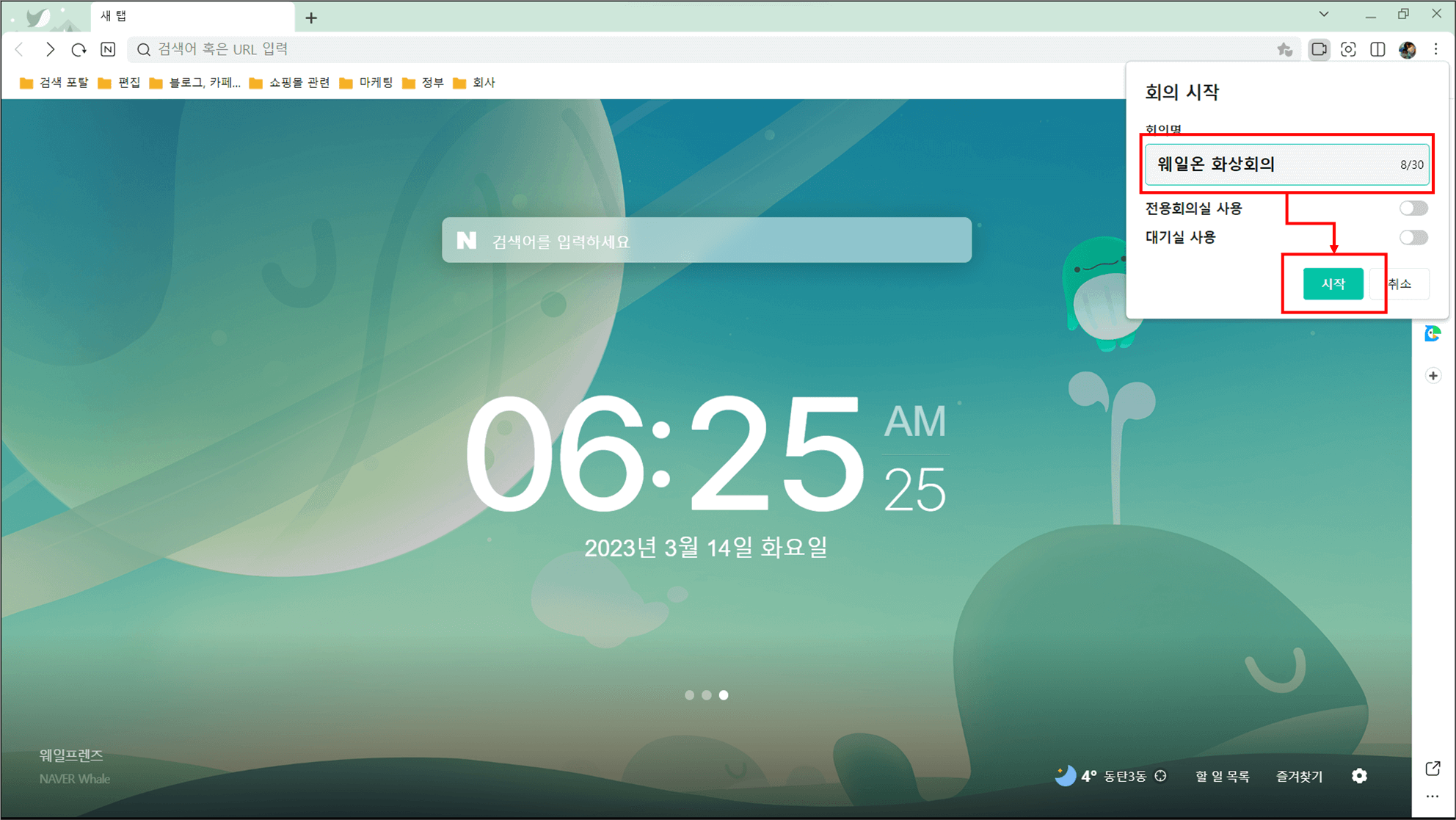This screenshot has width=1456, height=820.
Task: Open the browser three-dot main menu
Action: [x=1436, y=49]
